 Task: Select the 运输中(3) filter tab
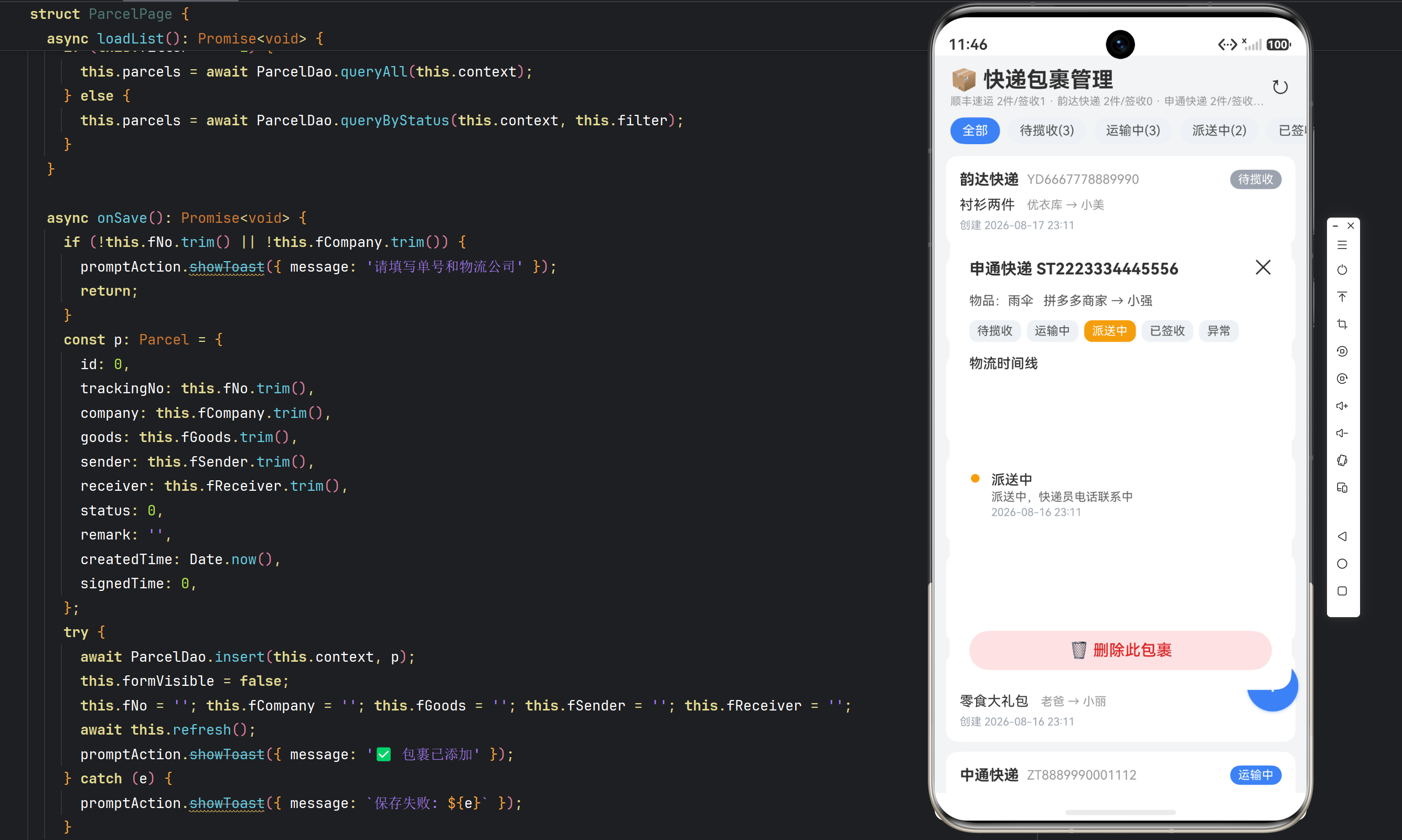click(1132, 131)
